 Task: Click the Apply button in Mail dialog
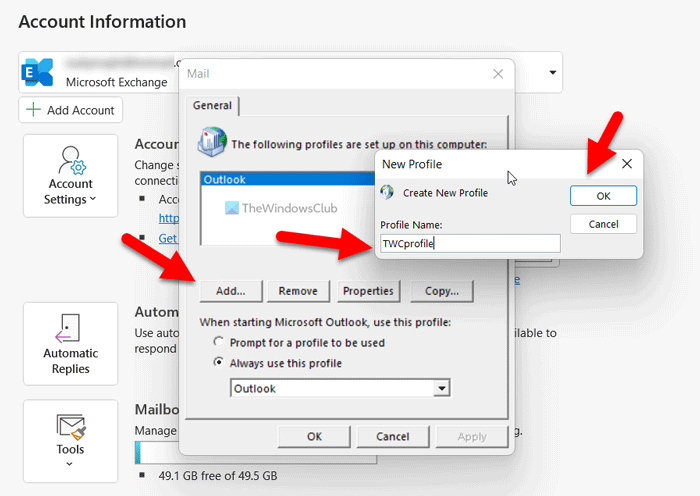tap(472, 436)
